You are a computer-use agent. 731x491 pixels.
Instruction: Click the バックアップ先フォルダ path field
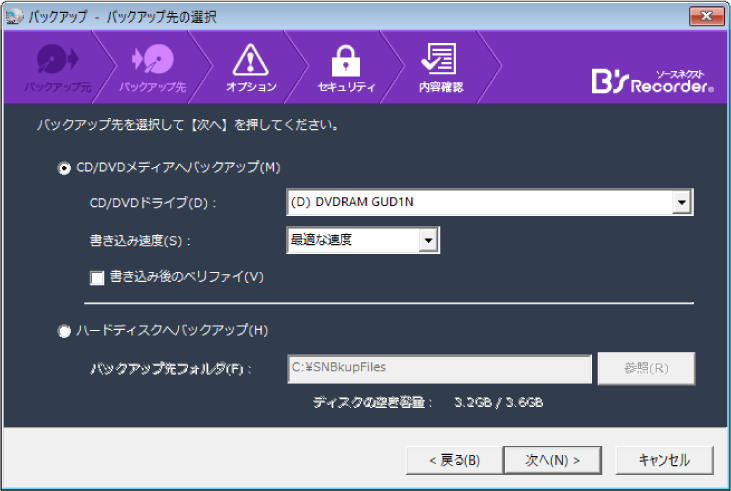coord(439,367)
